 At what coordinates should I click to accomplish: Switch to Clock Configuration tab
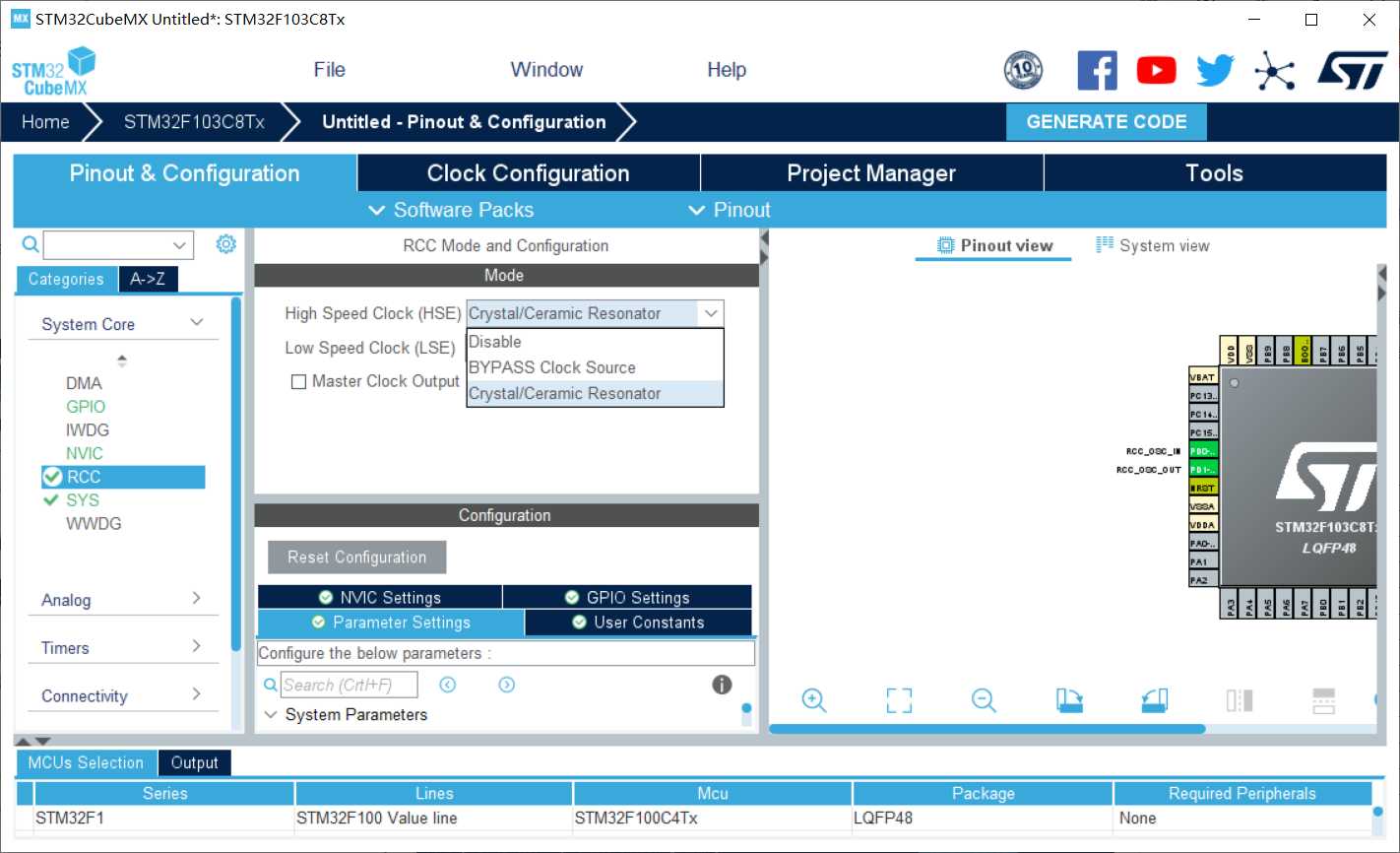(529, 173)
